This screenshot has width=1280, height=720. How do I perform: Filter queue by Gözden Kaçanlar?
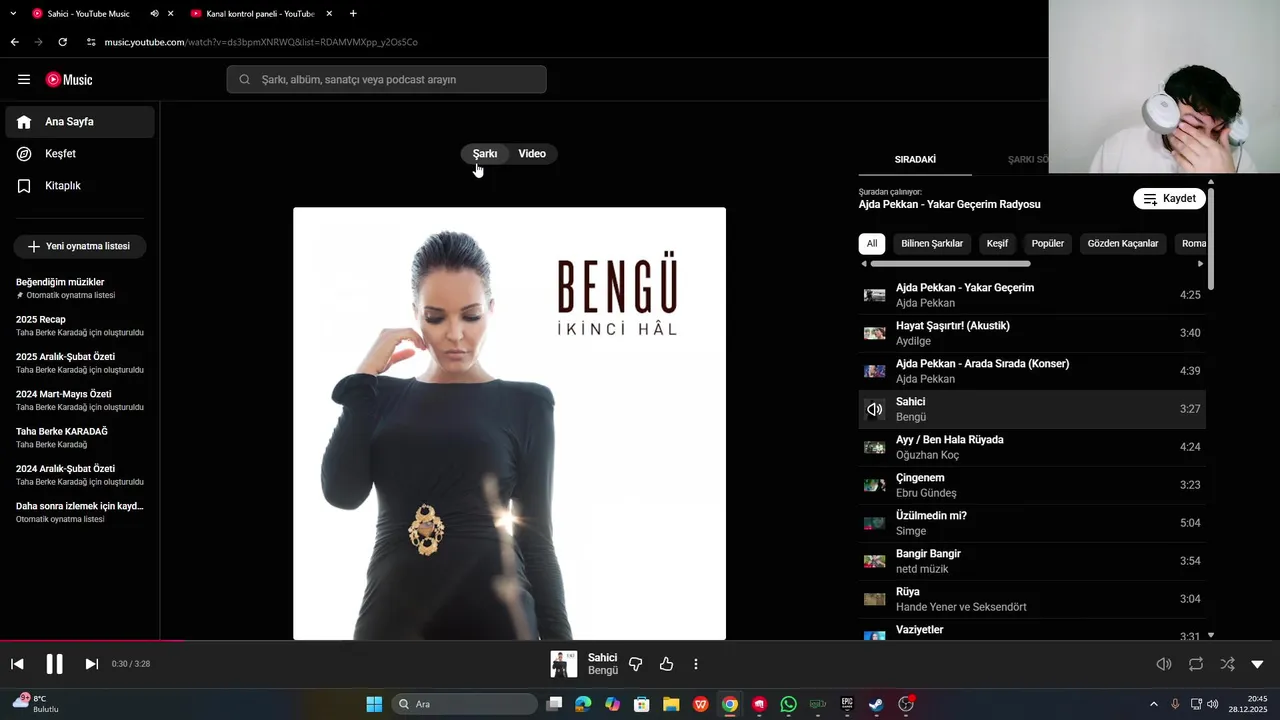pyautogui.click(x=1123, y=243)
